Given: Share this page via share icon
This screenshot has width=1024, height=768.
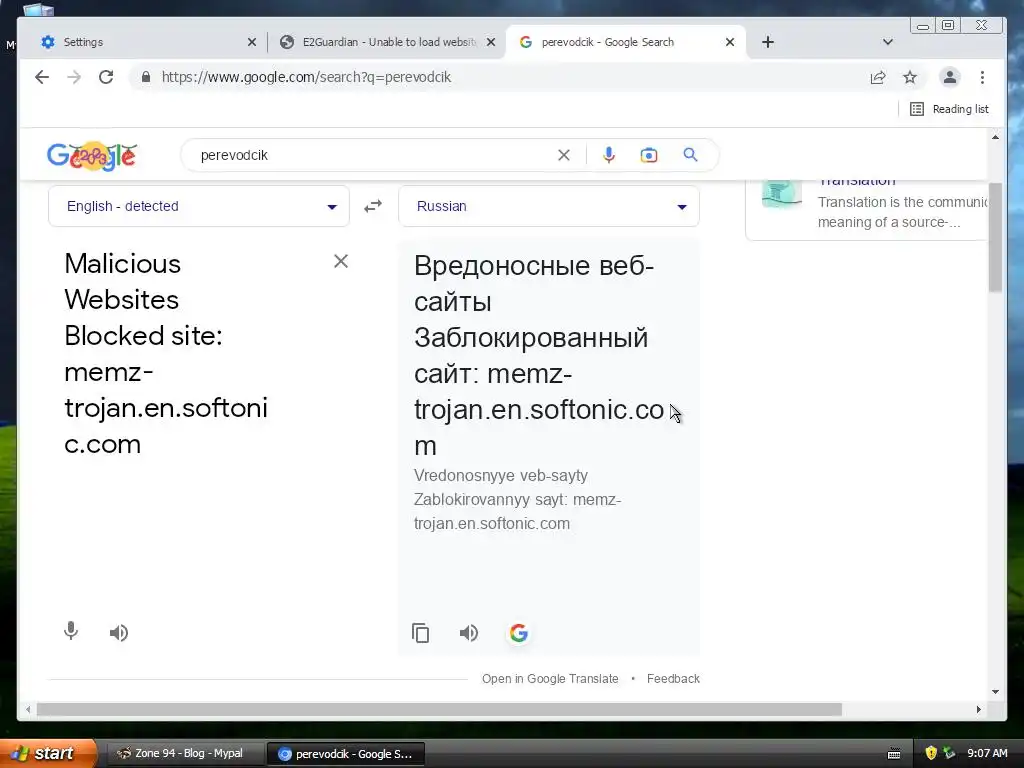Looking at the screenshot, I should coord(878,77).
